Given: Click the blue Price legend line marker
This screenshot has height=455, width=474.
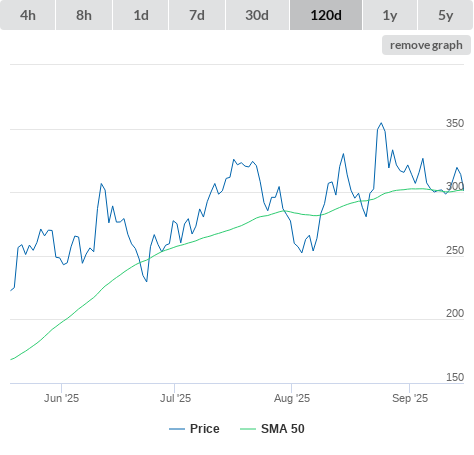Looking at the screenshot, I should pyautogui.click(x=177, y=429).
